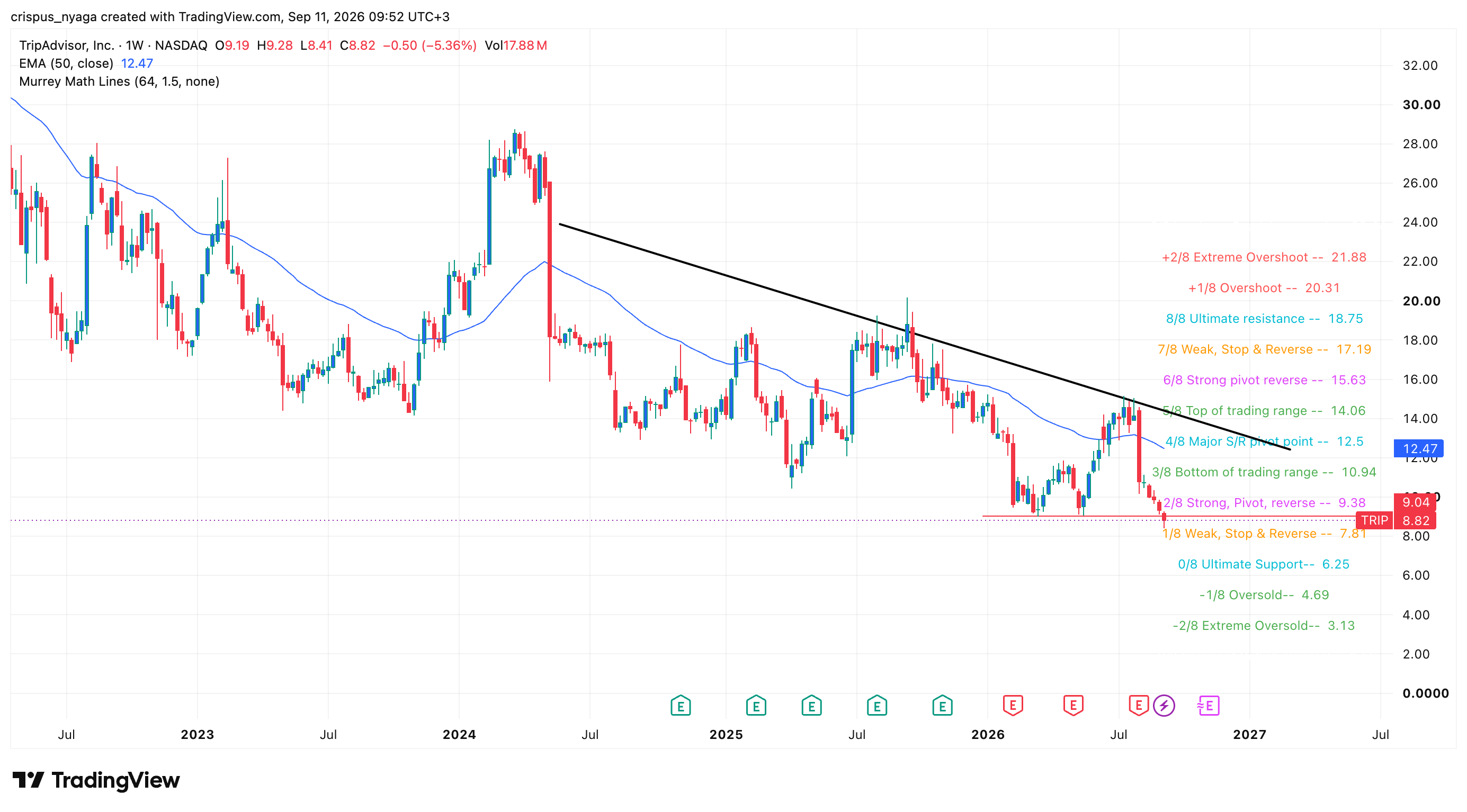
Task: Click '5/8 Top of trading range -- 14.06' label
Action: (x=1264, y=411)
